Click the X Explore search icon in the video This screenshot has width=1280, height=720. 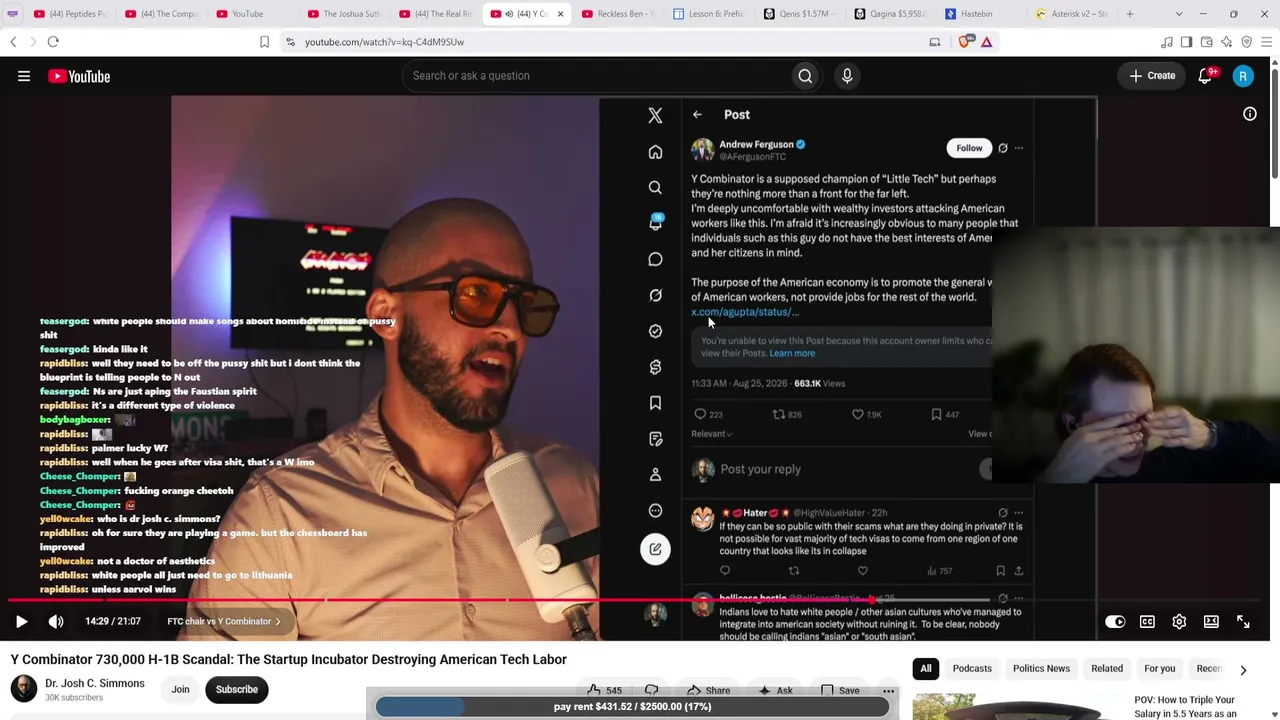point(655,188)
